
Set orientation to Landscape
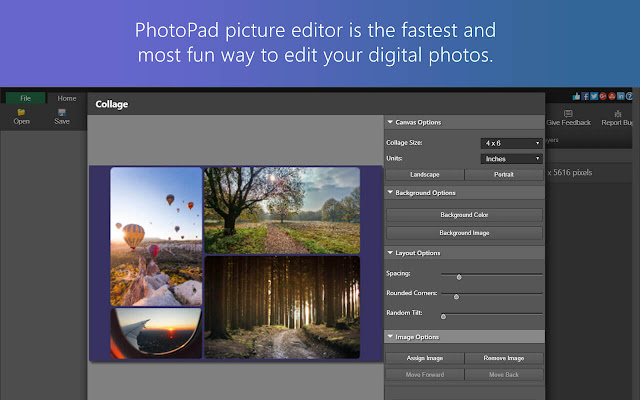pyautogui.click(x=425, y=174)
